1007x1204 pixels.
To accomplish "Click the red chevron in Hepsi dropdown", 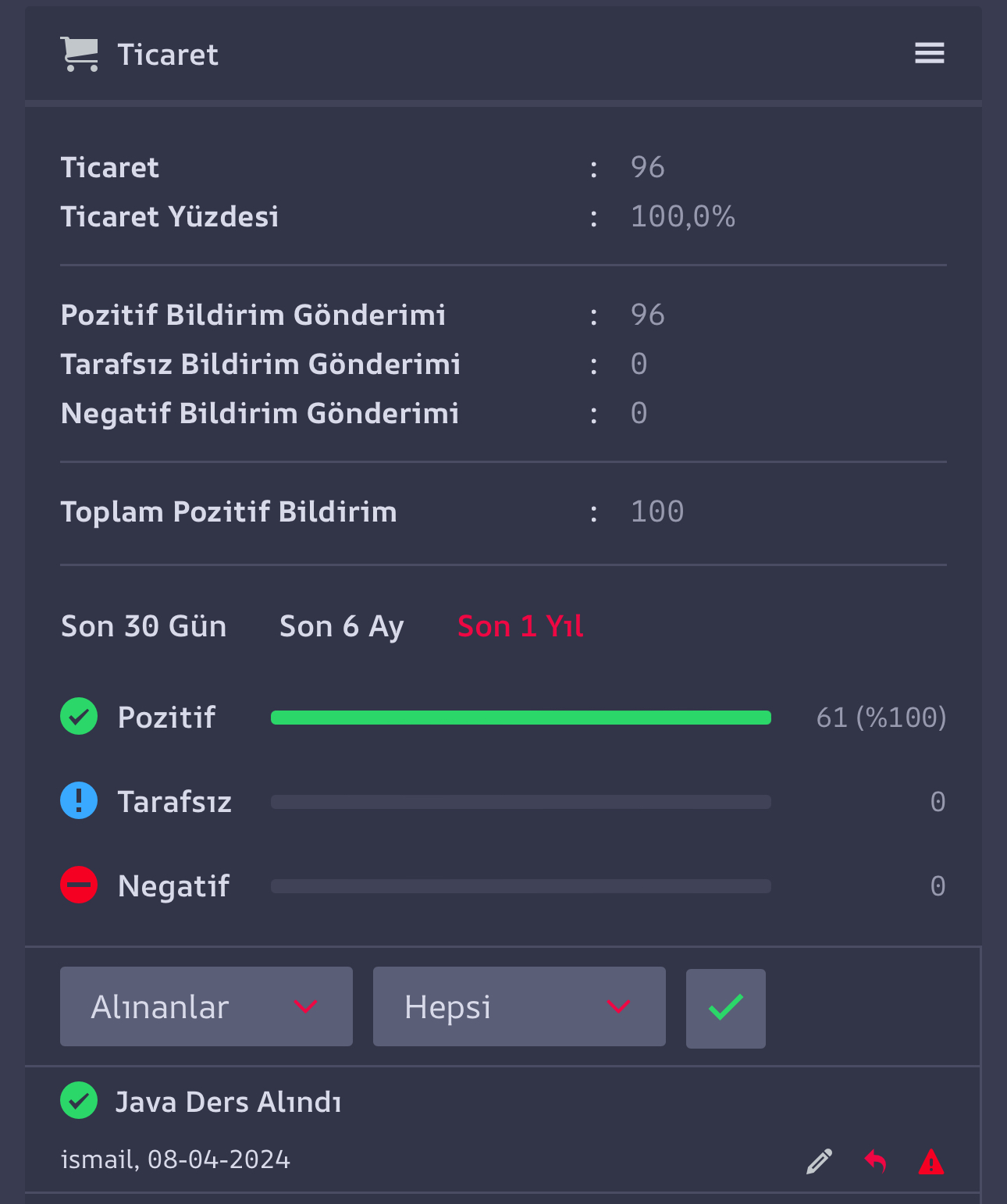I will (618, 1006).
